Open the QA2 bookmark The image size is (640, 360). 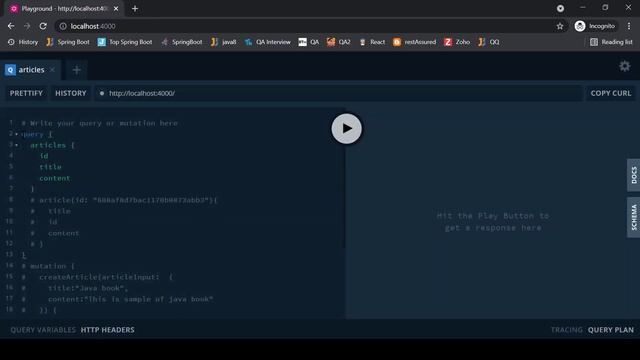(338, 42)
